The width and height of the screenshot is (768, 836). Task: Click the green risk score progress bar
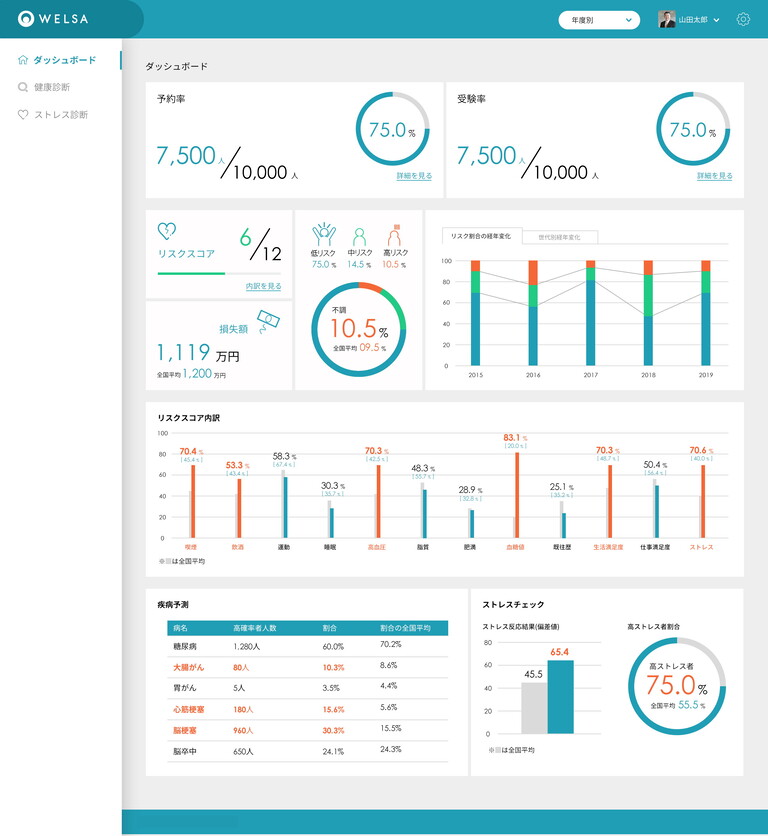(x=191, y=274)
